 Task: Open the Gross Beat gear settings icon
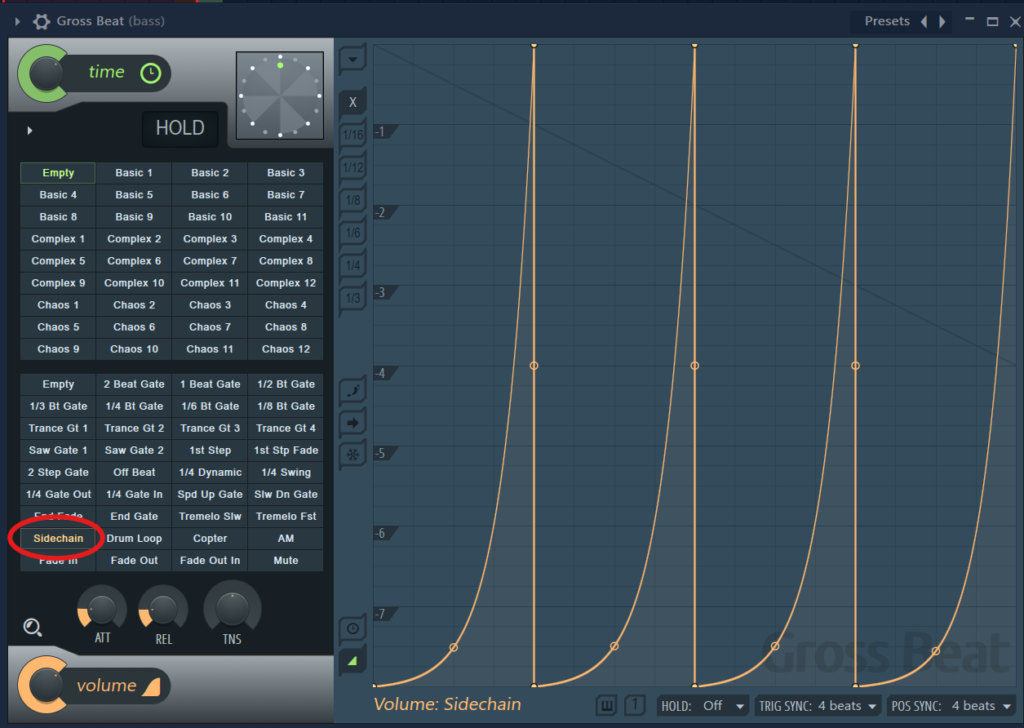(x=42, y=22)
